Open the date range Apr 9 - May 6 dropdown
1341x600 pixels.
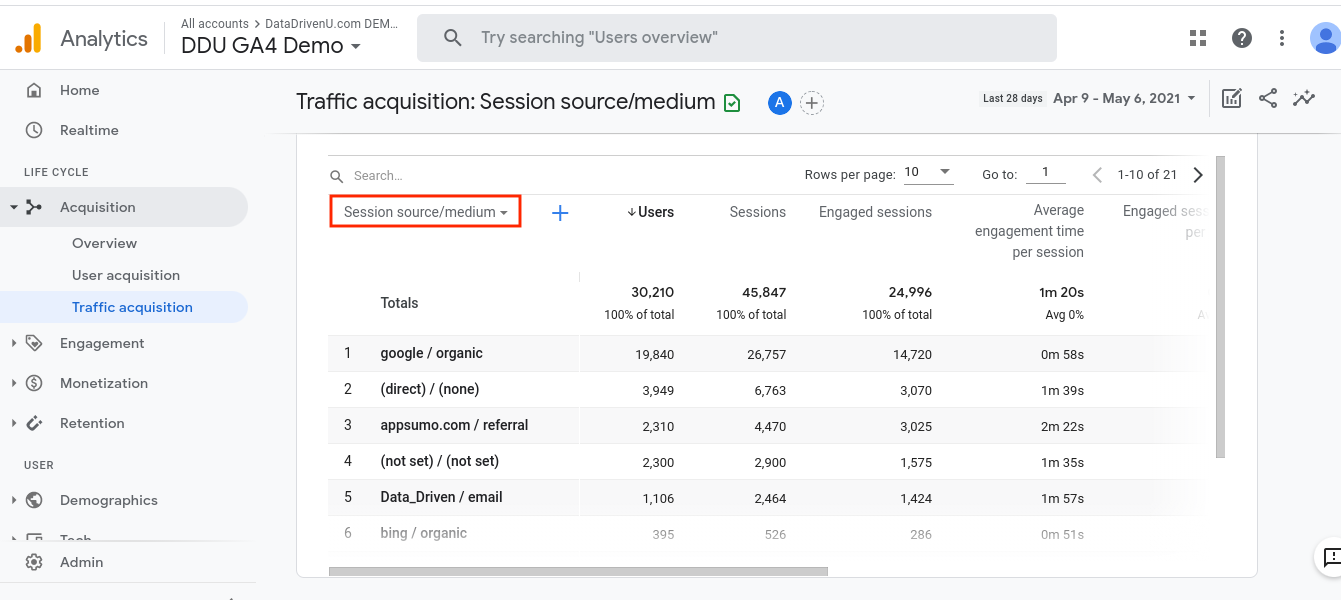pyautogui.click(x=1124, y=98)
